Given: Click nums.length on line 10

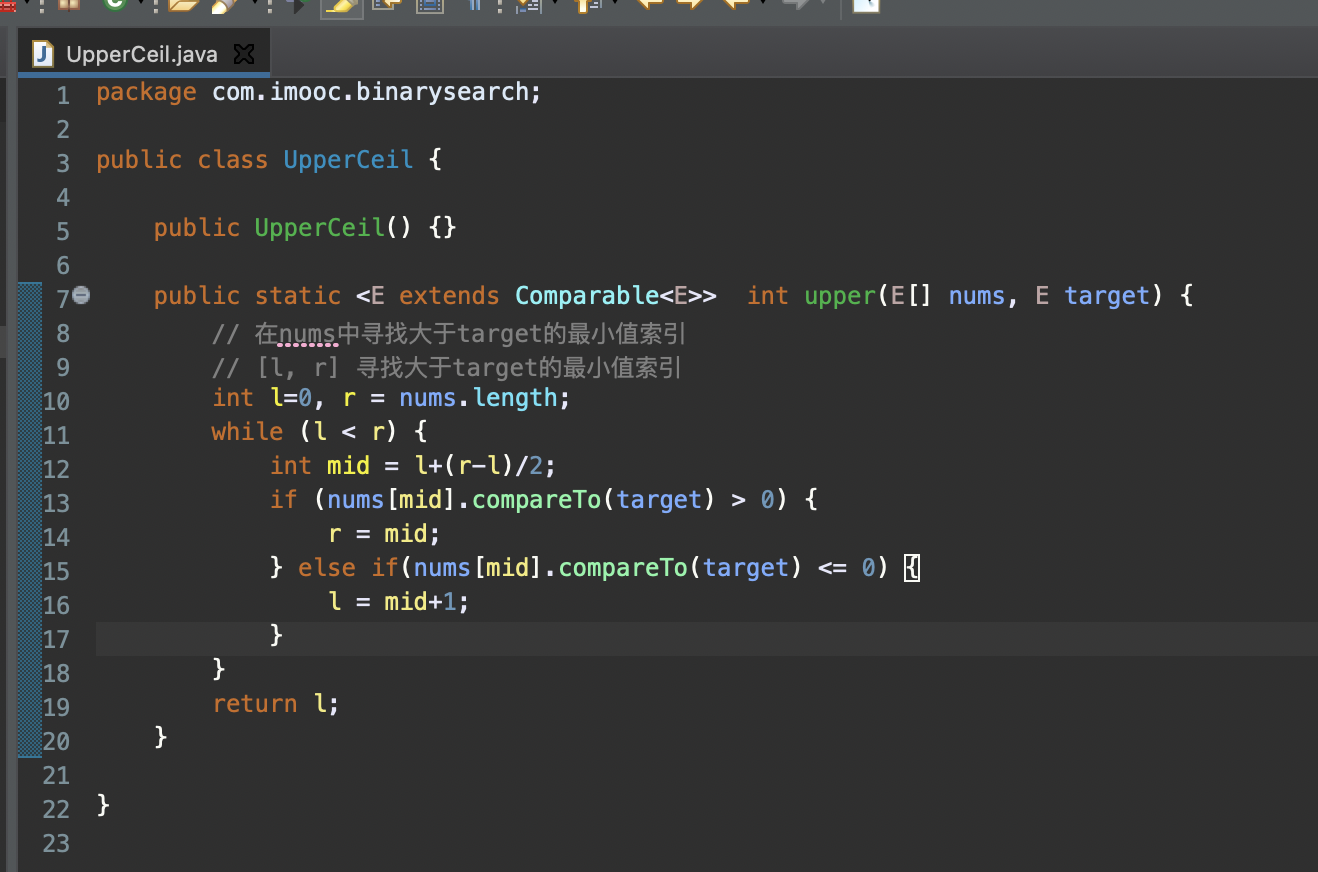Looking at the screenshot, I should pos(478,398).
